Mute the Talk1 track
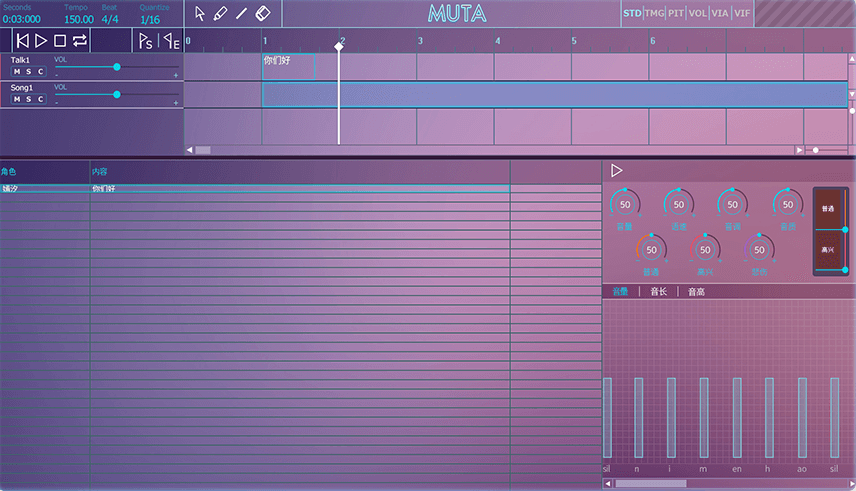The width and height of the screenshot is (856, 491). (x=17, y=72)
